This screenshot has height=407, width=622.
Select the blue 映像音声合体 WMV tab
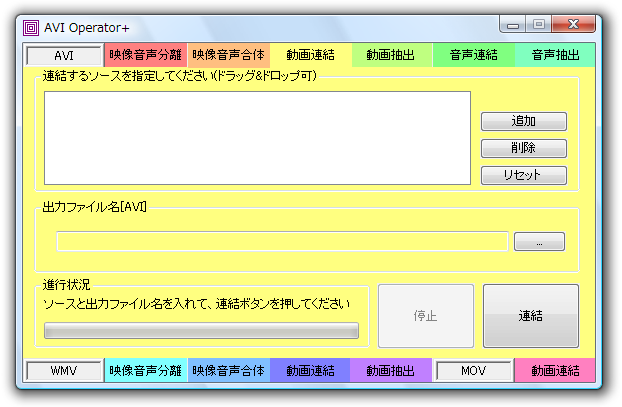[228, 371]
